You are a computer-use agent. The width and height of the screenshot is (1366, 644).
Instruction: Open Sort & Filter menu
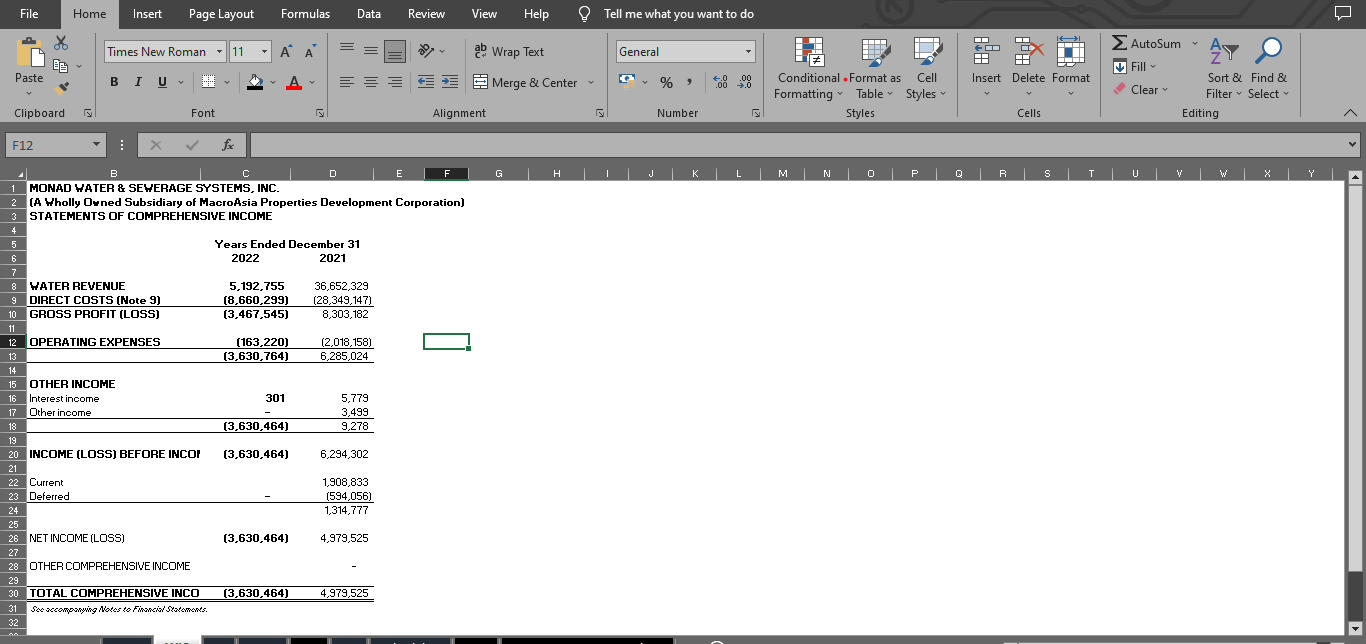pos(1223,67)
